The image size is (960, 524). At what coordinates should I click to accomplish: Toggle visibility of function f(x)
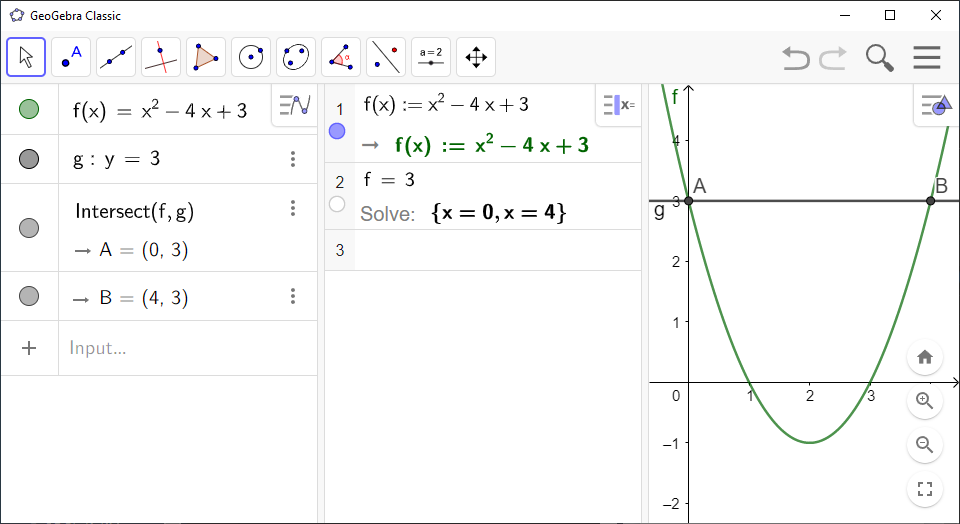(x=29, y=110)
